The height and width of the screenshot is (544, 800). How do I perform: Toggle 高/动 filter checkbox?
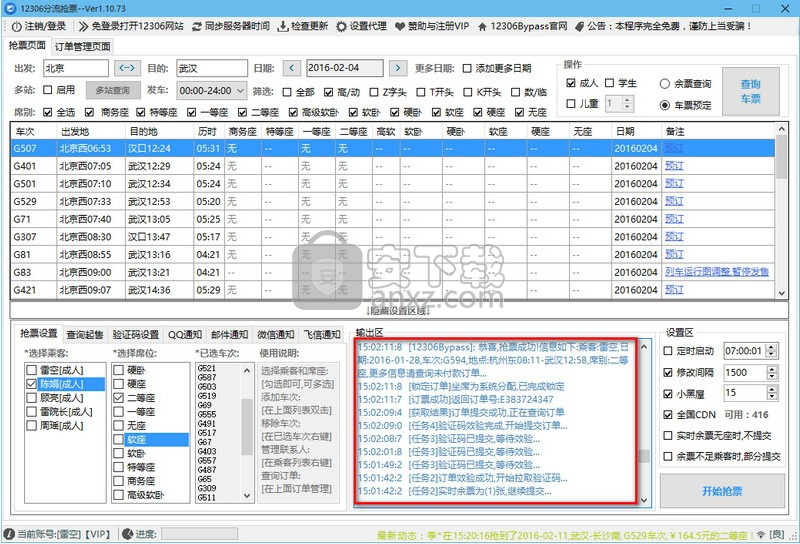[329, 92]
